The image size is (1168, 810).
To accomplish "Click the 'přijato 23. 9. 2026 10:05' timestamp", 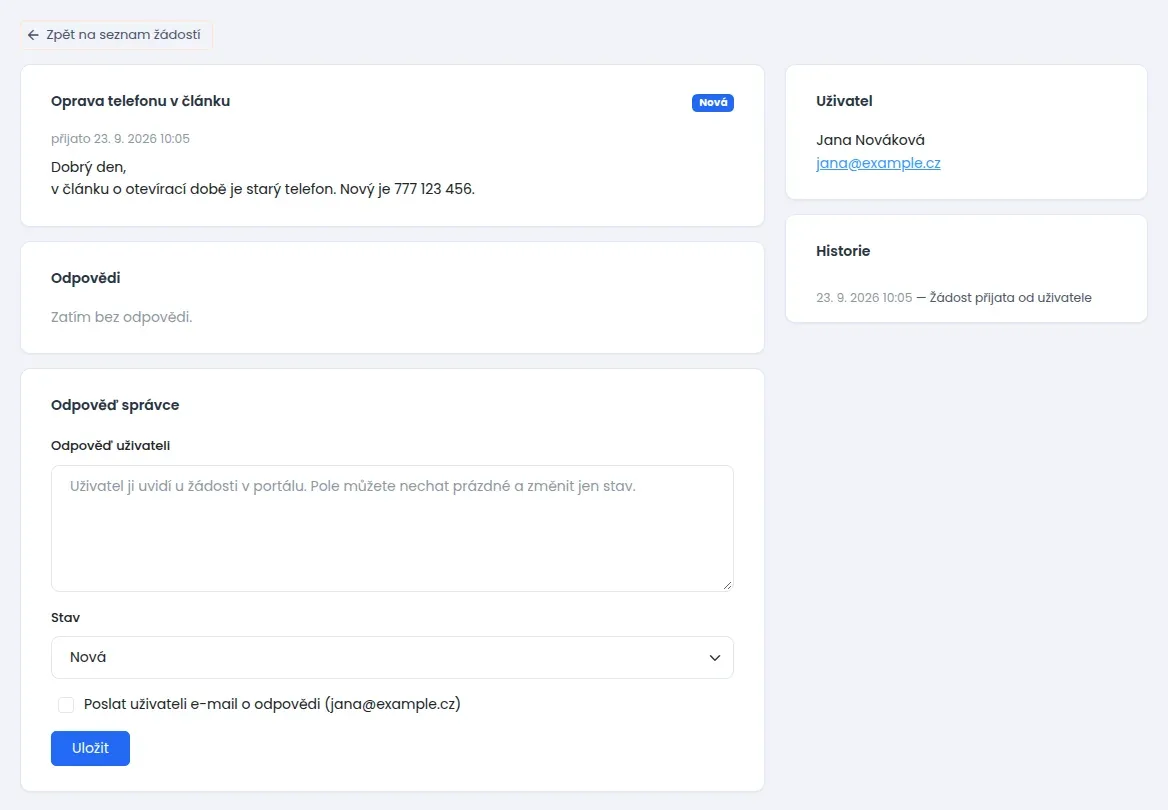I will (x=120, y=139).
